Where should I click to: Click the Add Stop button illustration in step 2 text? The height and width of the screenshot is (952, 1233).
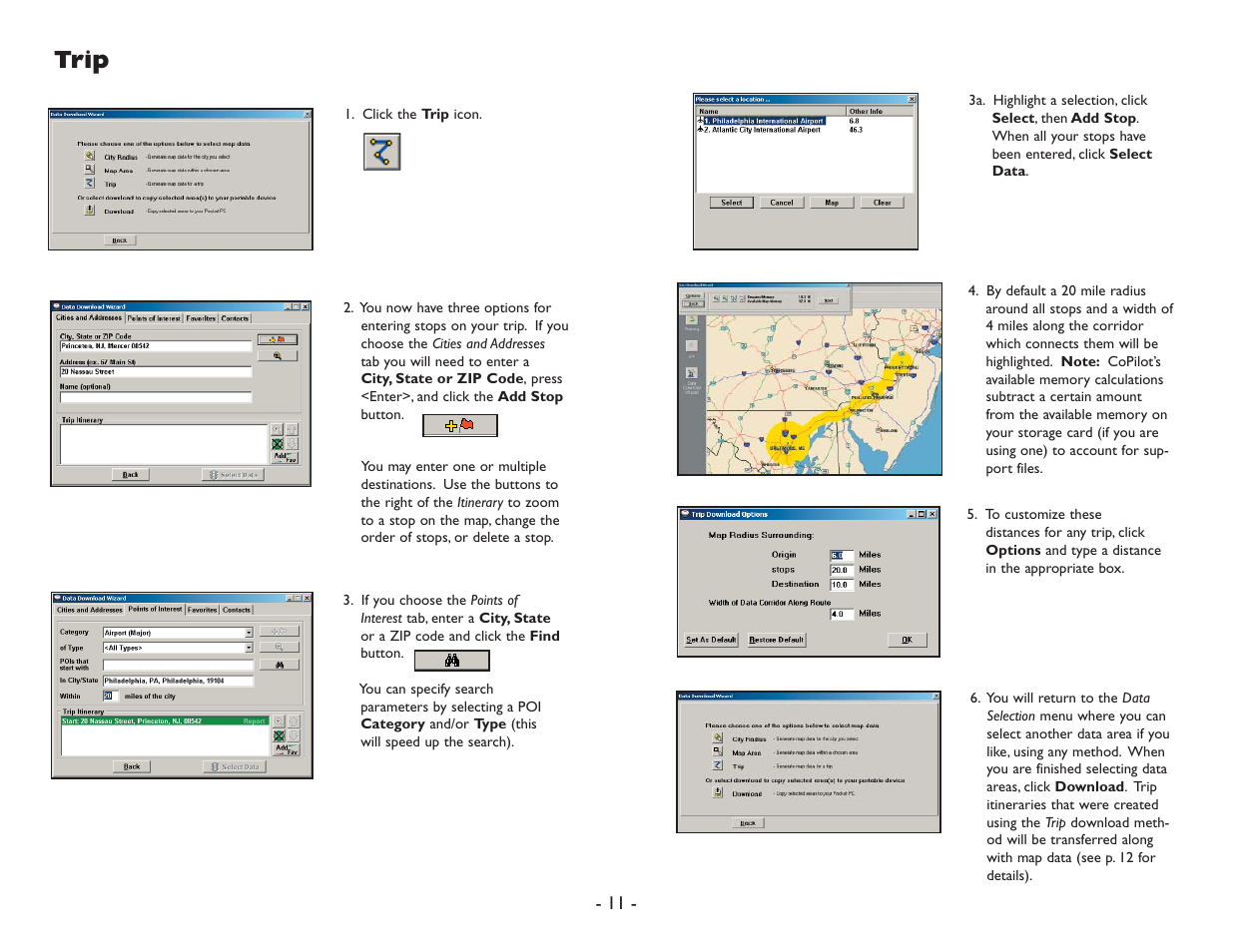(459, 425)
